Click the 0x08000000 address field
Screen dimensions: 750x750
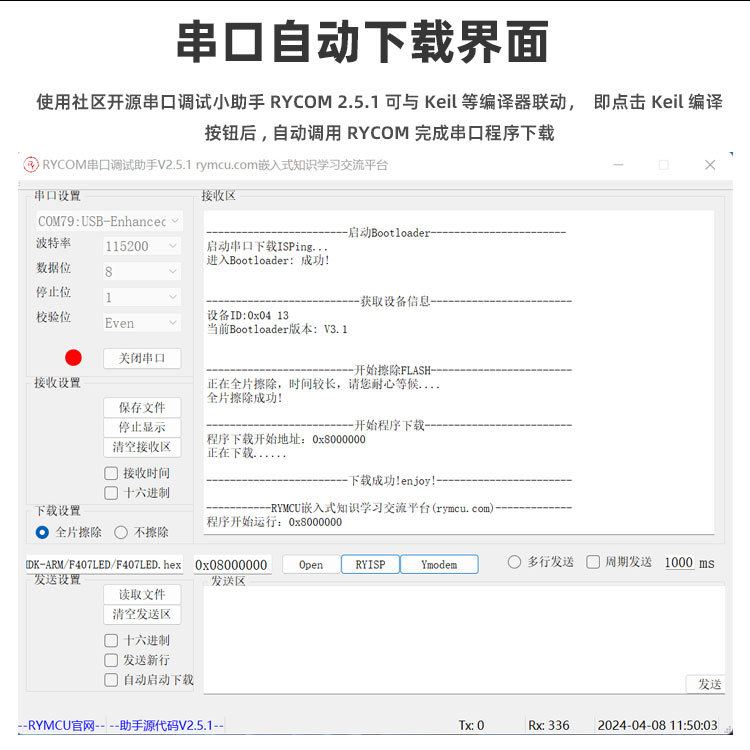tap(232, 565)
